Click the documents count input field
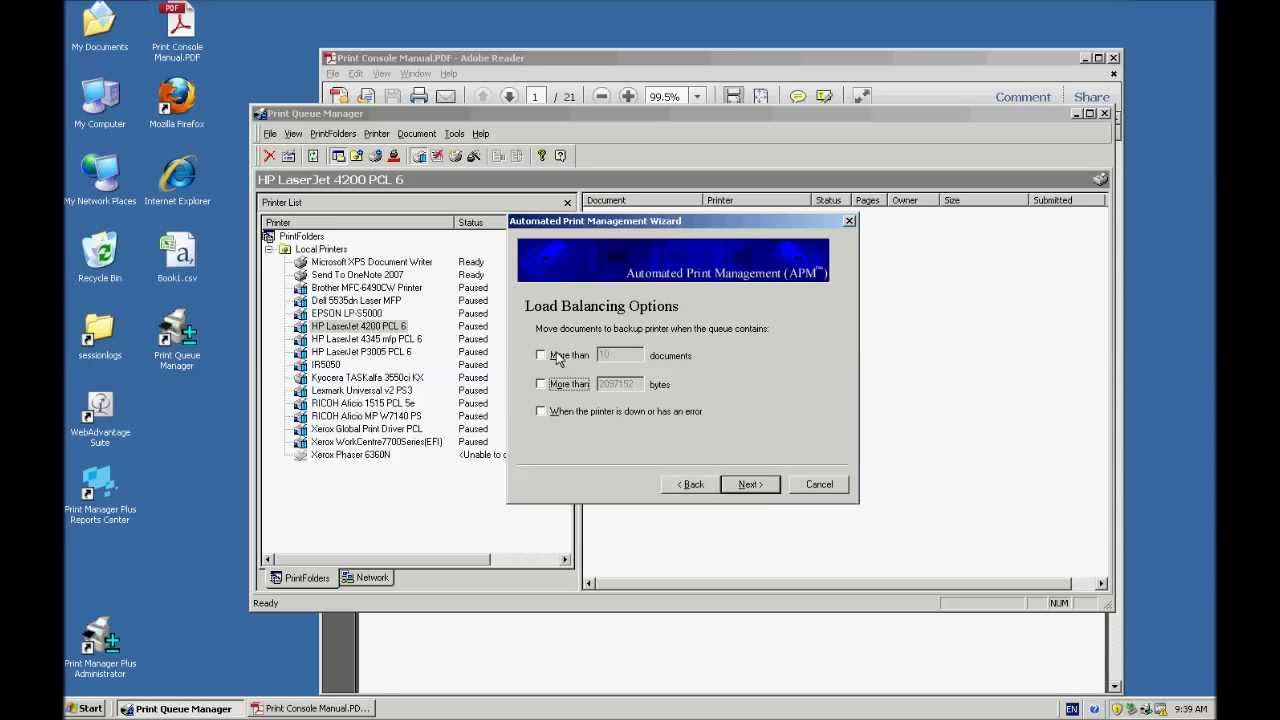The image size is (1280, 720). point(620,355)
